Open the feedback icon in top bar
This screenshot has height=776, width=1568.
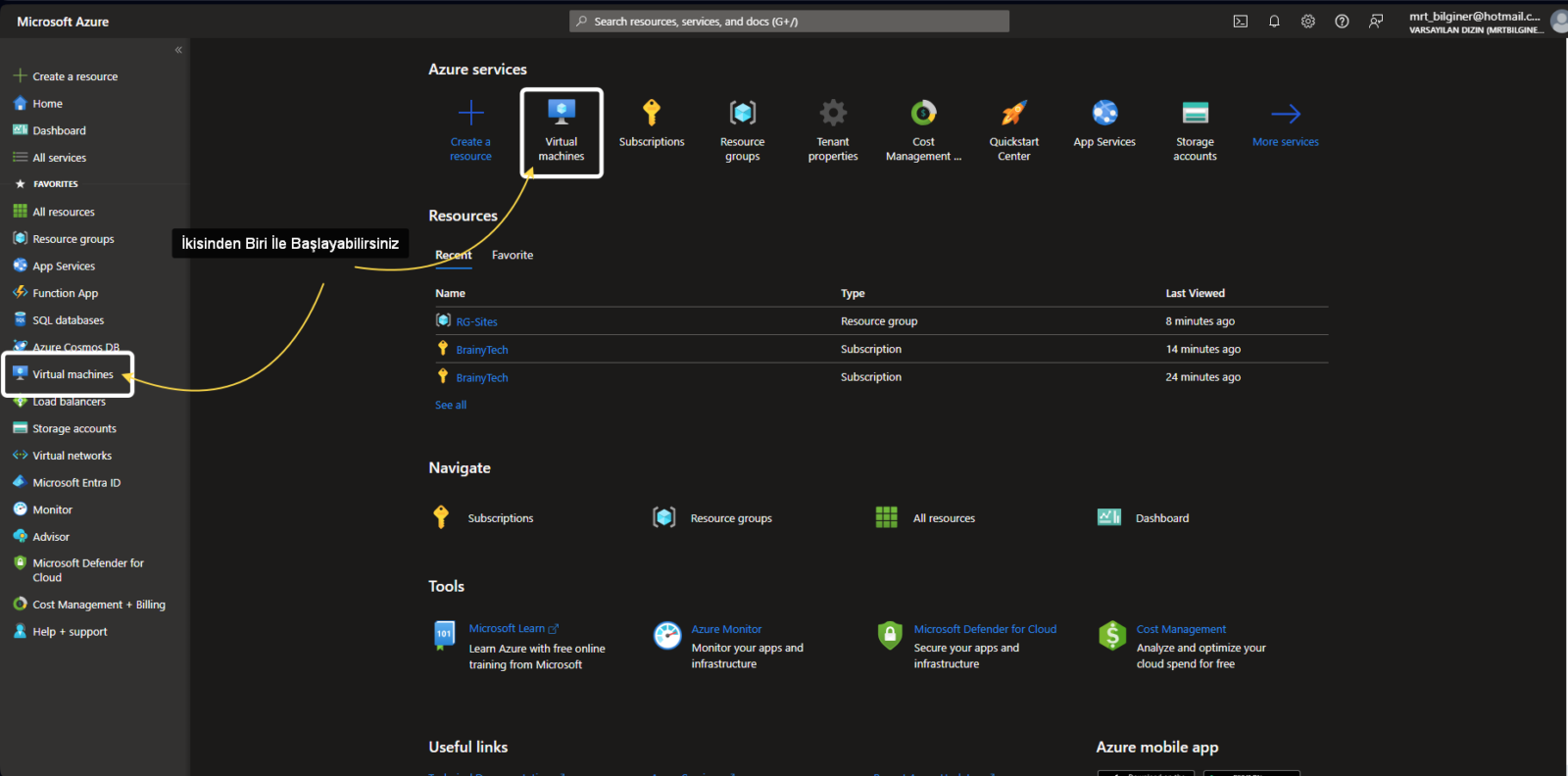(1376, 22)
